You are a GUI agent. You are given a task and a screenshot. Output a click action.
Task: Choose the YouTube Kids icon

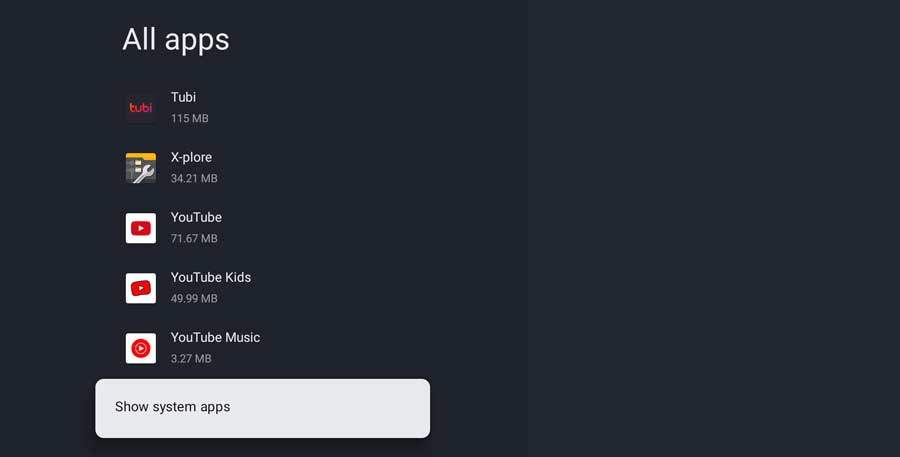(141, 288)
